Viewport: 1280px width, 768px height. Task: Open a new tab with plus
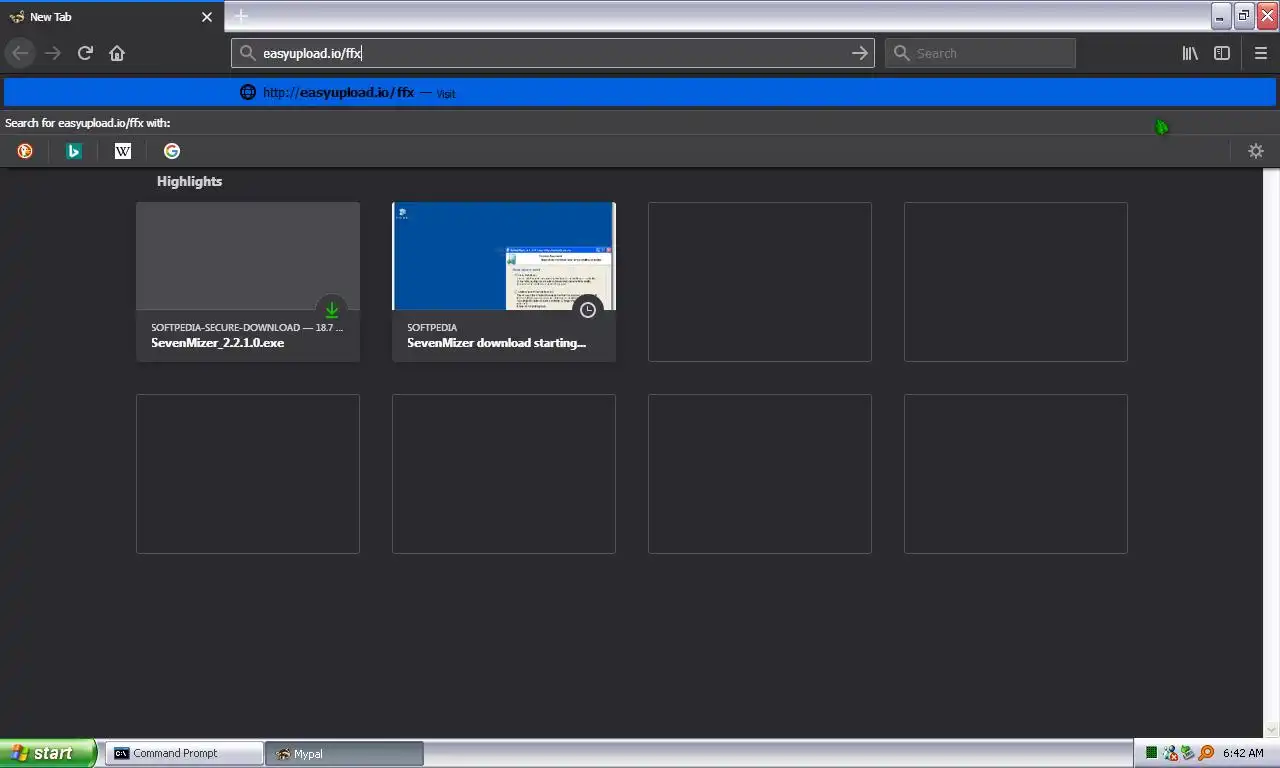tap(241, 16)
